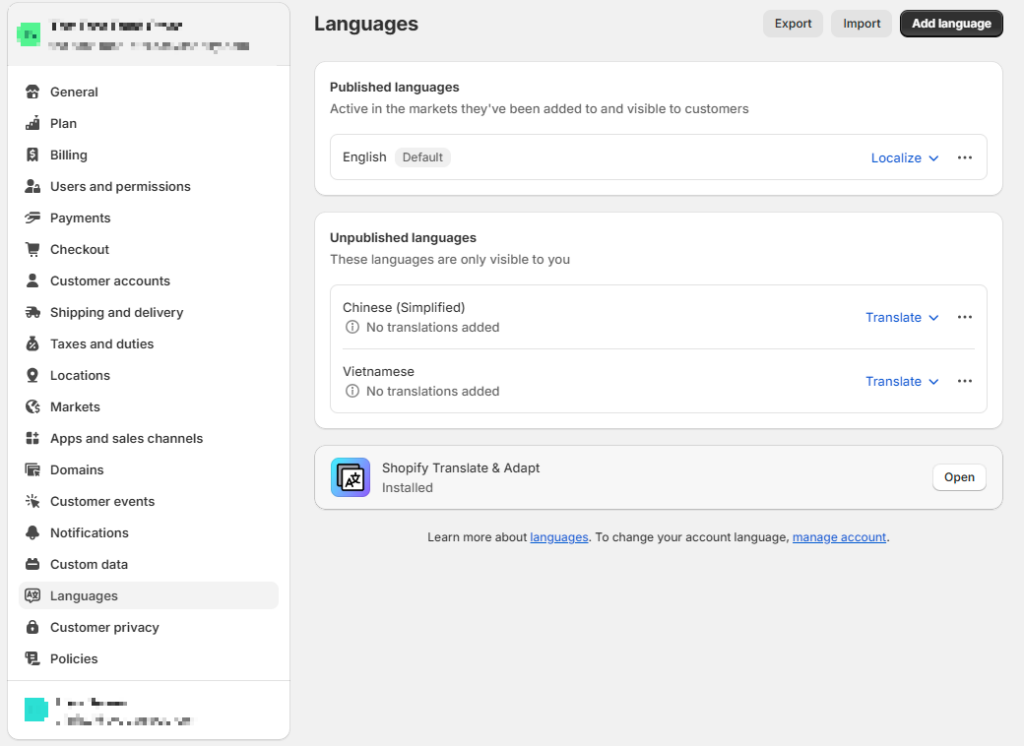Go to General settings
The height and width of the screenshot is (746, 1024).
149,92
